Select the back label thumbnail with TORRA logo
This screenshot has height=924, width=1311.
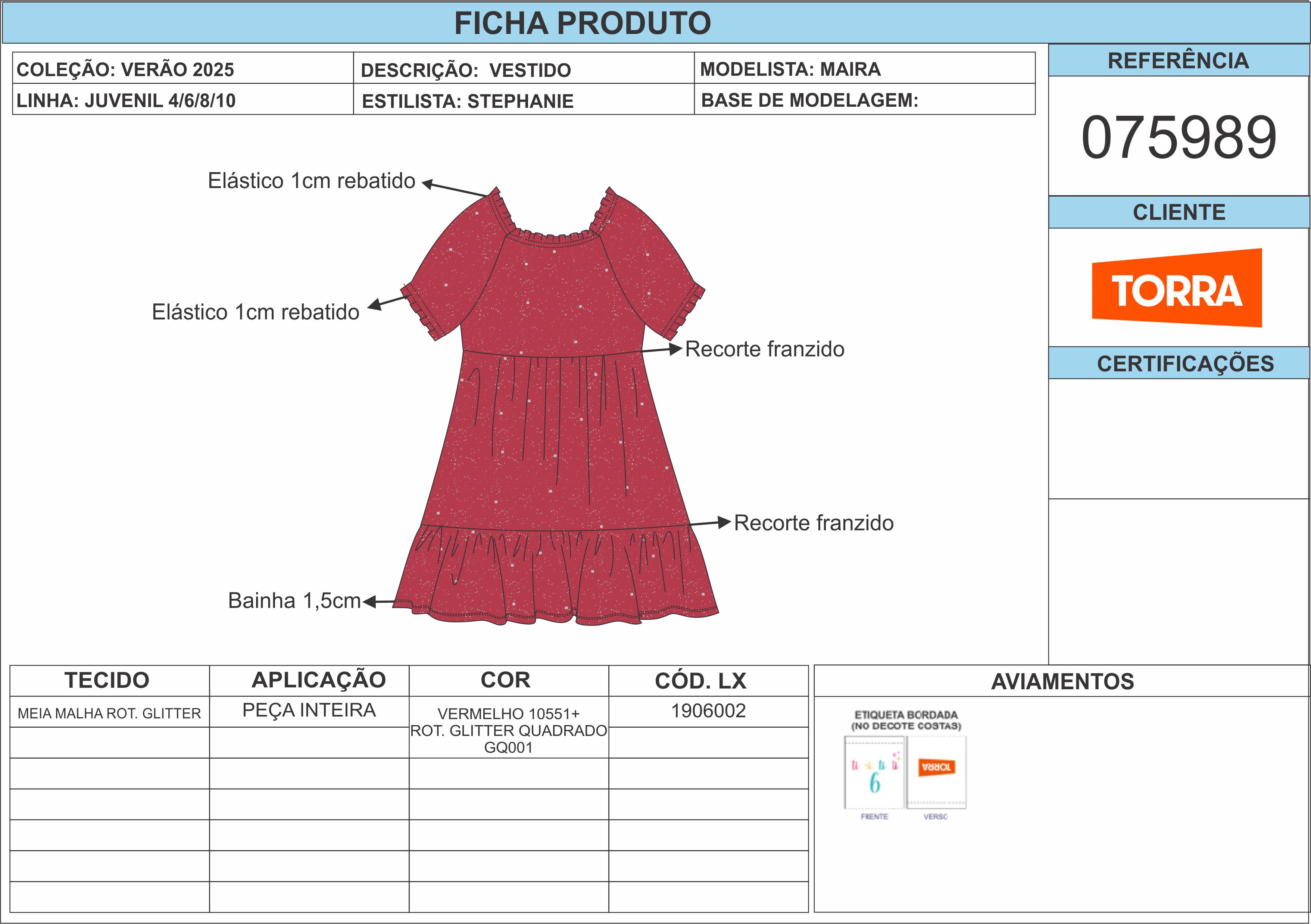pyautogui.click(x=936, y=772)
